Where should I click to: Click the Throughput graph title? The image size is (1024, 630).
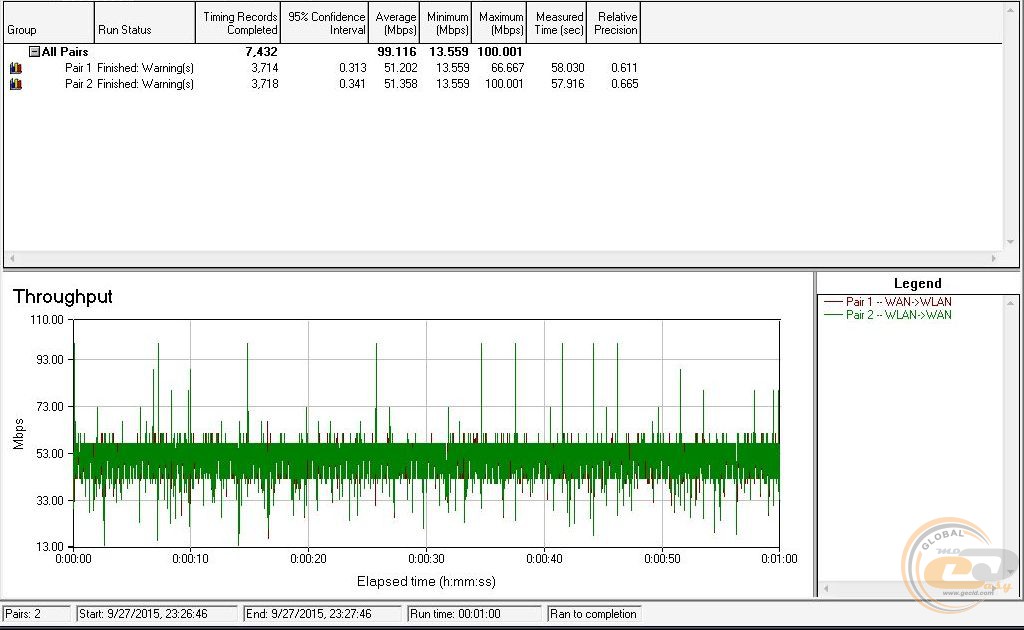tap(63, 297)
